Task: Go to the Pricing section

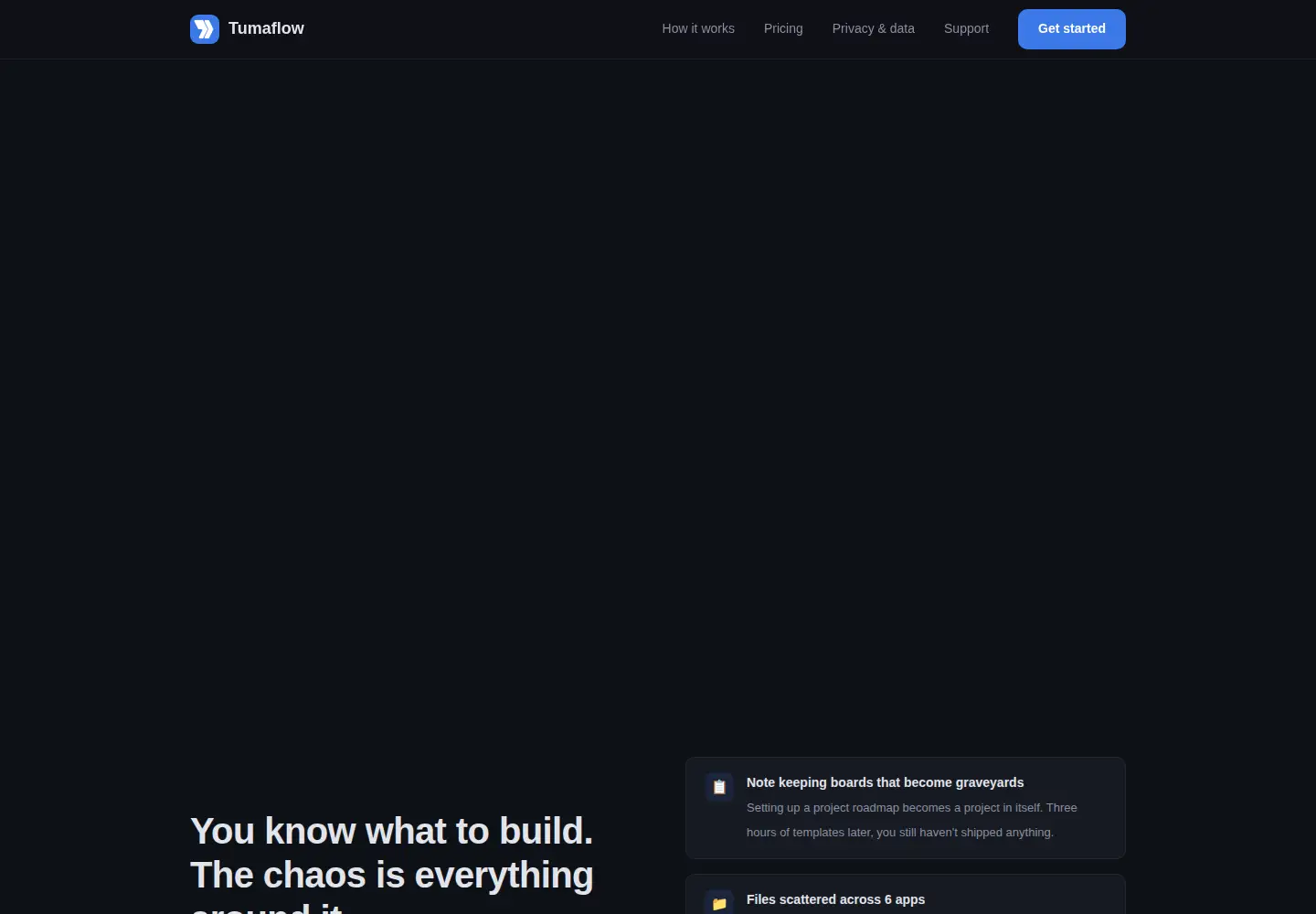Action: [783, 28]
